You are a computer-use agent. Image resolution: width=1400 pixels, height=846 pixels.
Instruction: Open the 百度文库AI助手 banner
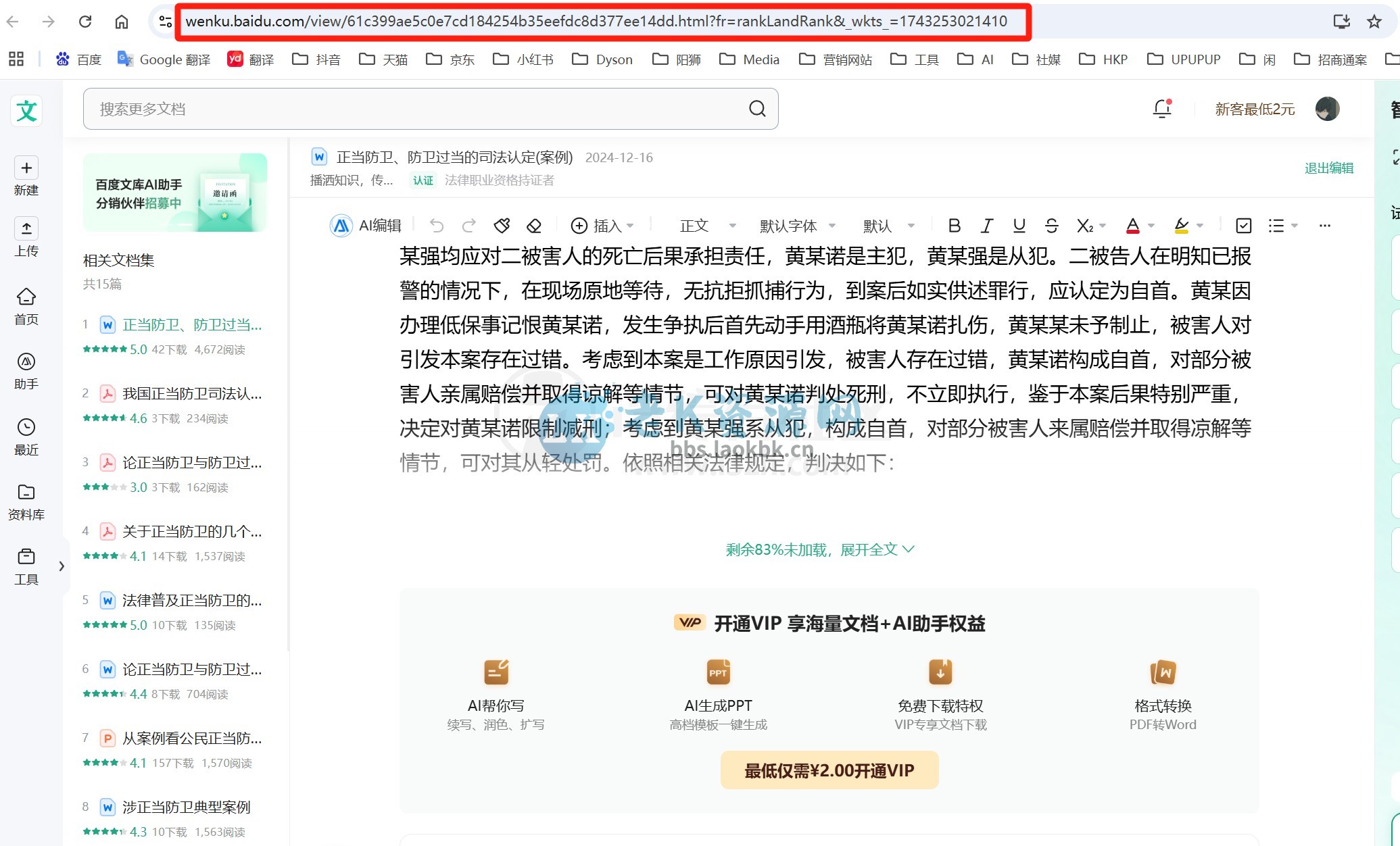(175, 193)
